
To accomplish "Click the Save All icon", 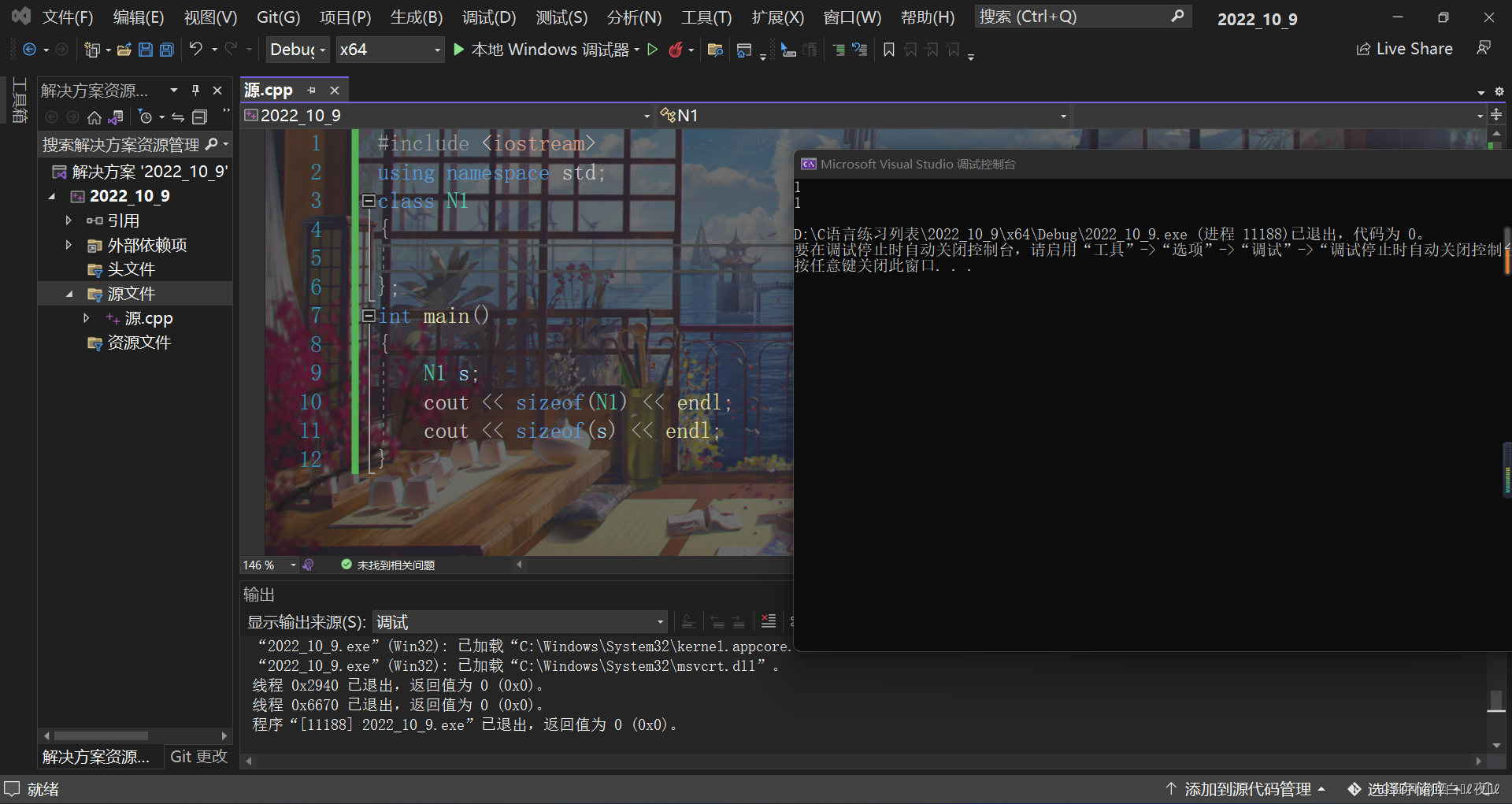I will click(166, 50).
